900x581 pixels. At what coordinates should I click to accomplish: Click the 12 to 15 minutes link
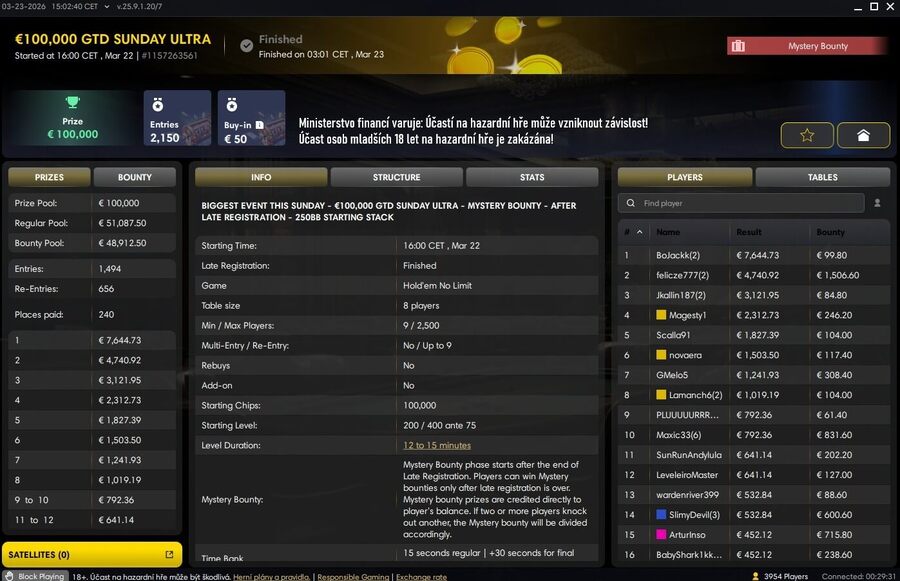pyautogui.click(x=436, y=445)
